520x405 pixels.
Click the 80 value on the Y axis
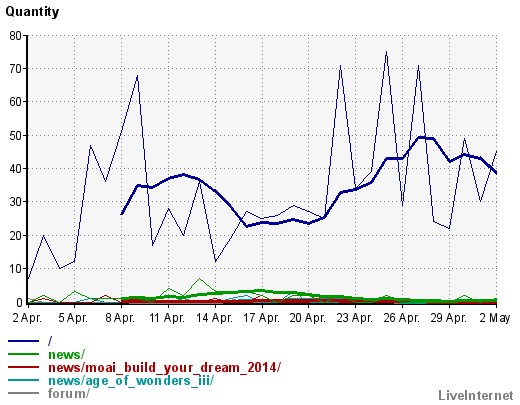(x=15, y=36)
